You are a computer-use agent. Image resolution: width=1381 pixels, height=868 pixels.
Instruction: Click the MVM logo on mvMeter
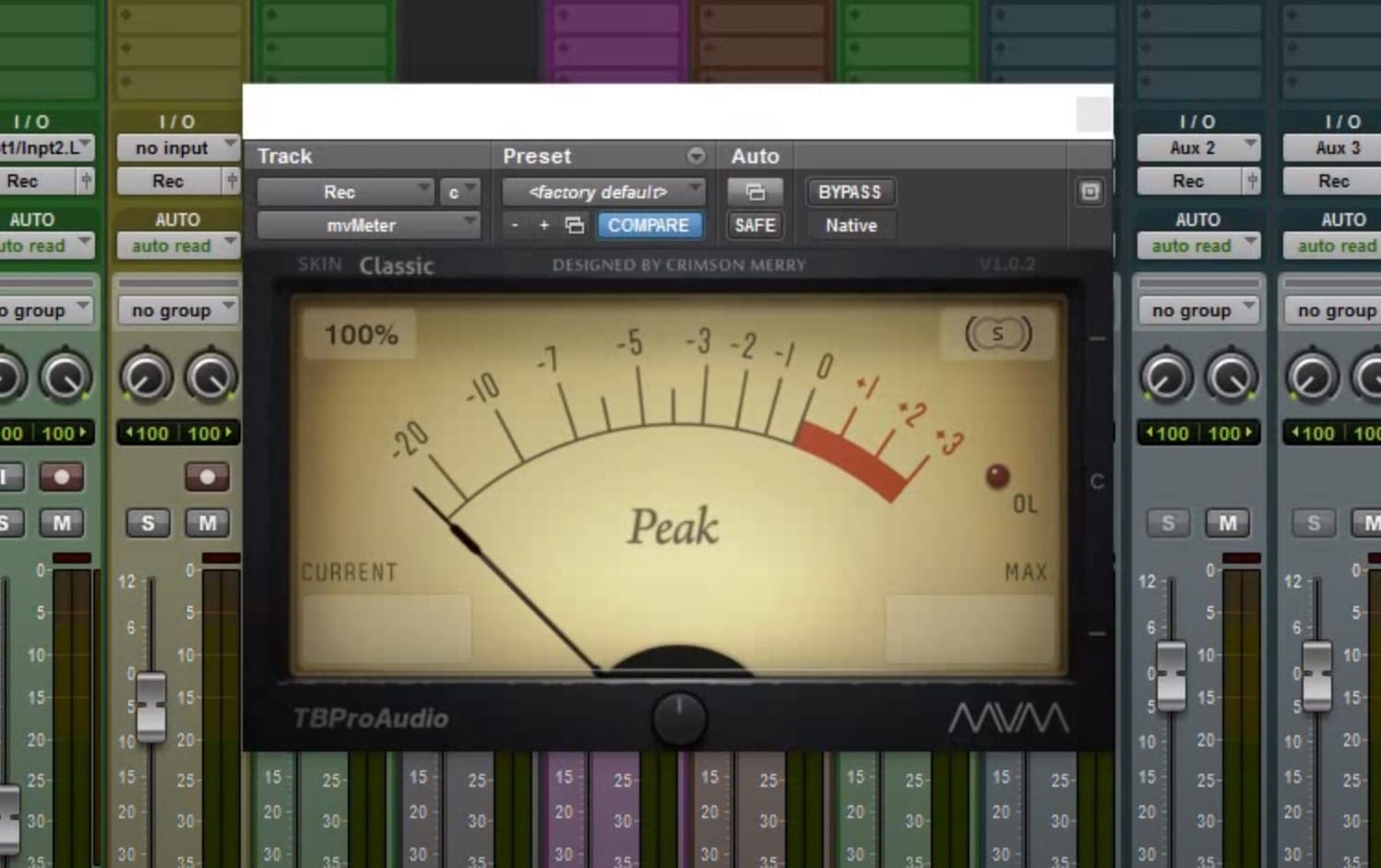point(1009,718)
